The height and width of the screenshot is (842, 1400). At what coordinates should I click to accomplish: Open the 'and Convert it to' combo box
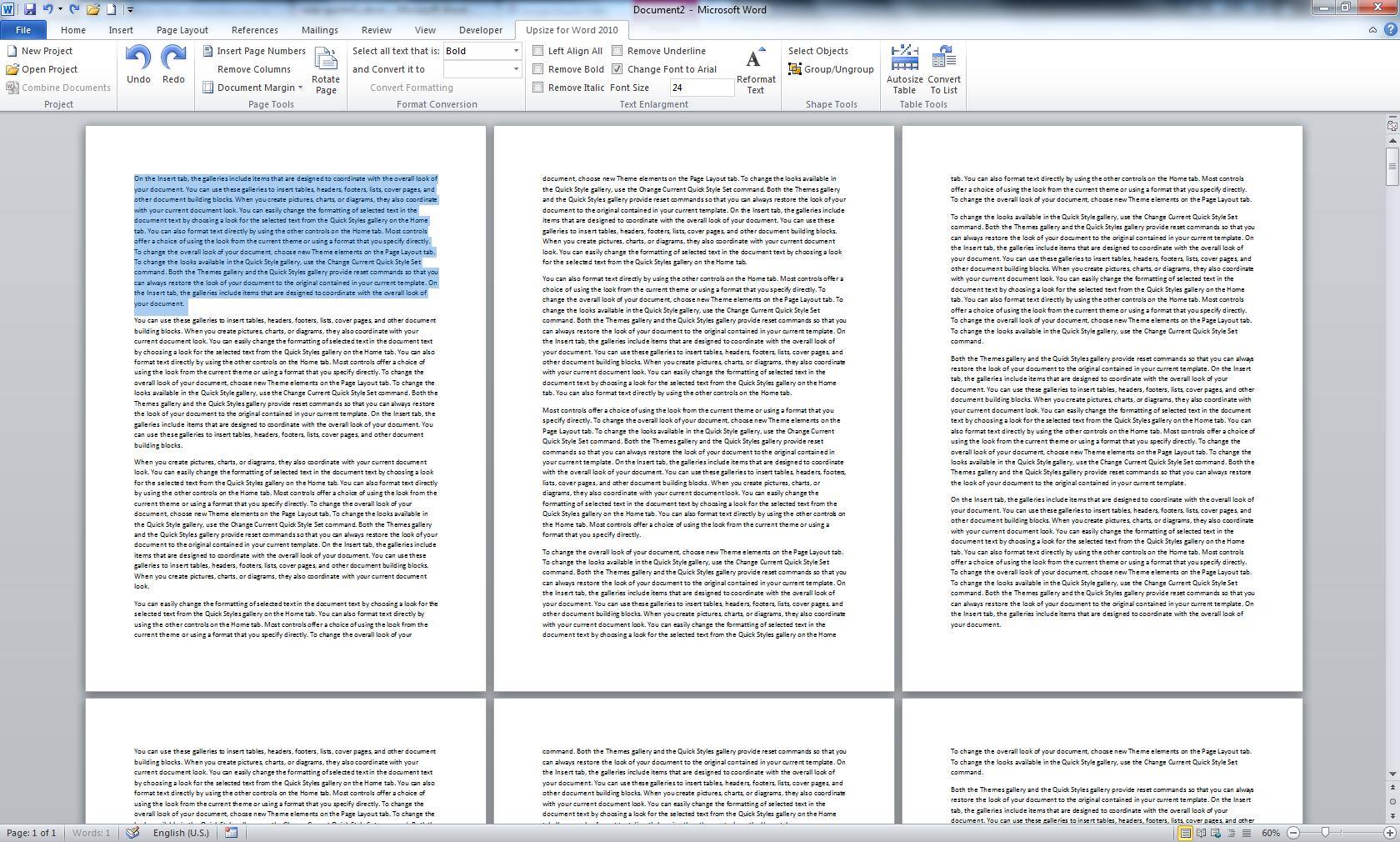pyautogui.click(x=482, y=69)
